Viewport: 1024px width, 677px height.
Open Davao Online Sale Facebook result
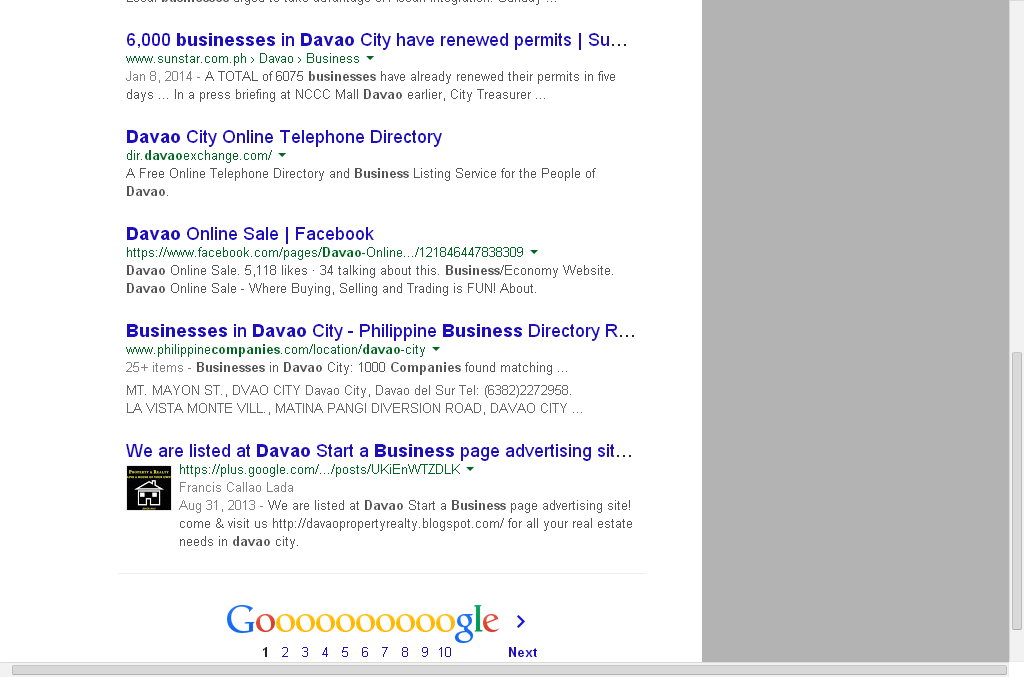tap(249, 234)
